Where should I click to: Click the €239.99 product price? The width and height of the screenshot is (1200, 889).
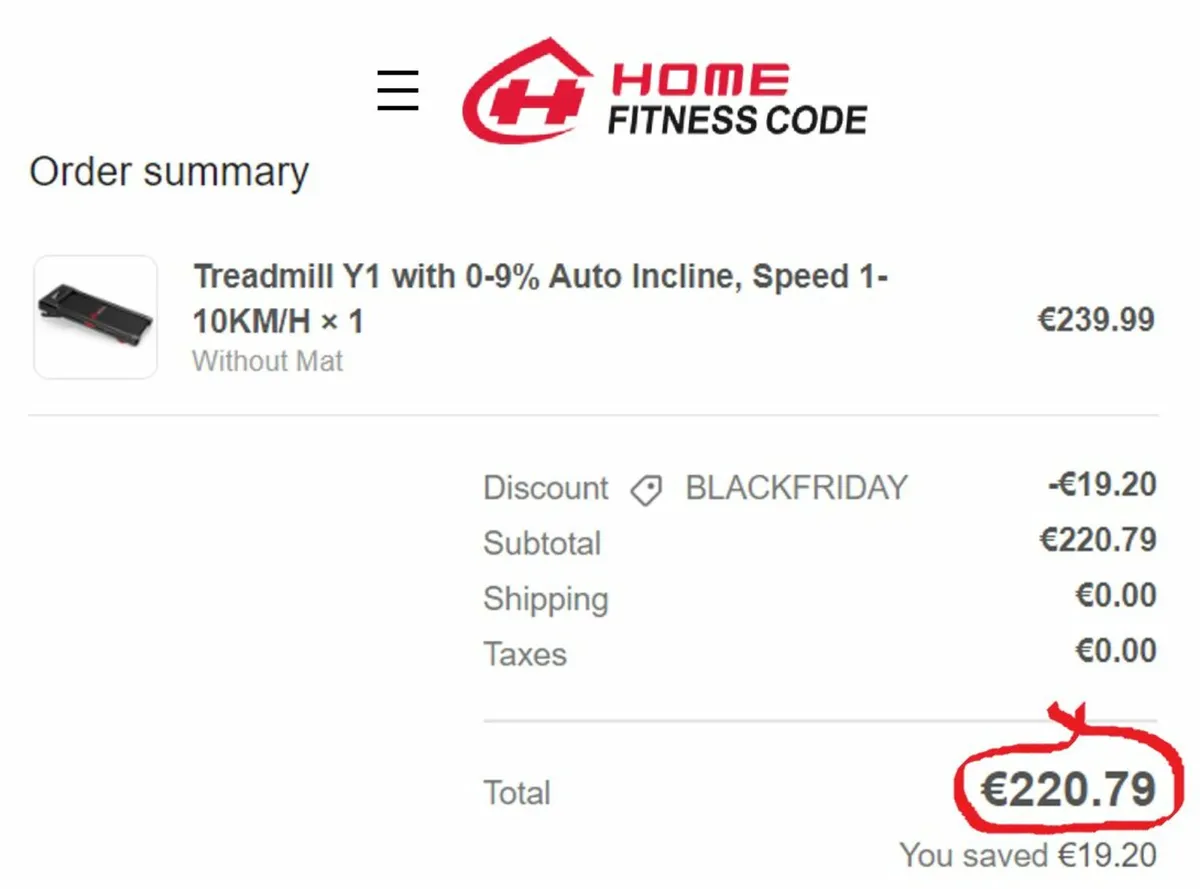[1096, 320]
